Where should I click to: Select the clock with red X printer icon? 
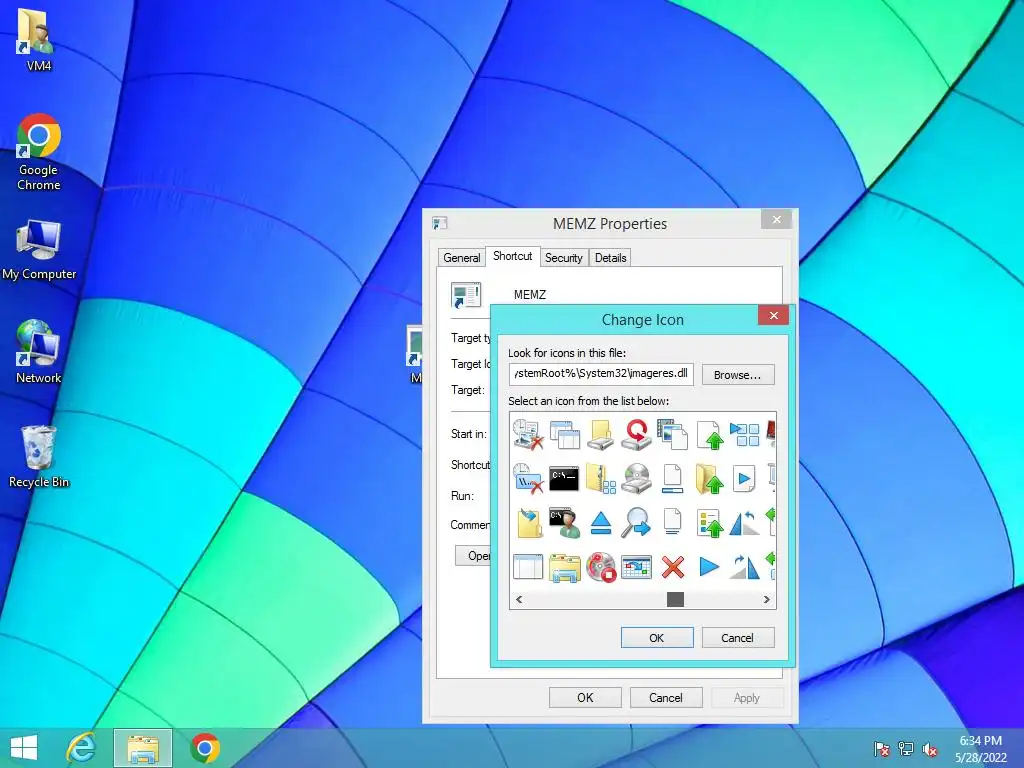pos(528,435)
